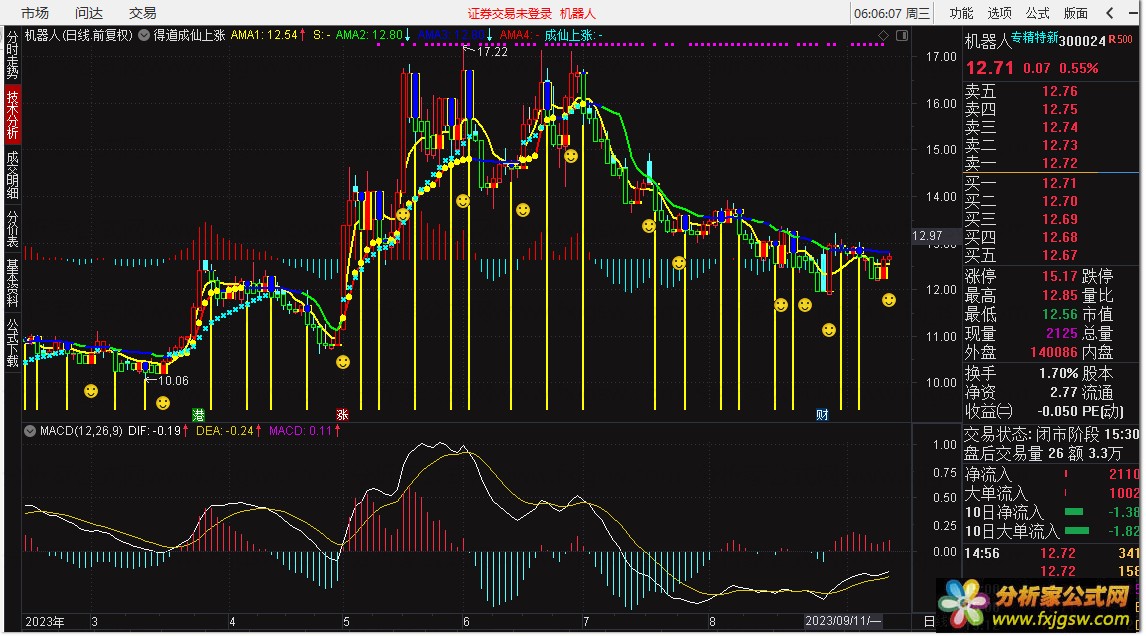Select the 卖四 12.75 quote row

[1050, 109]
